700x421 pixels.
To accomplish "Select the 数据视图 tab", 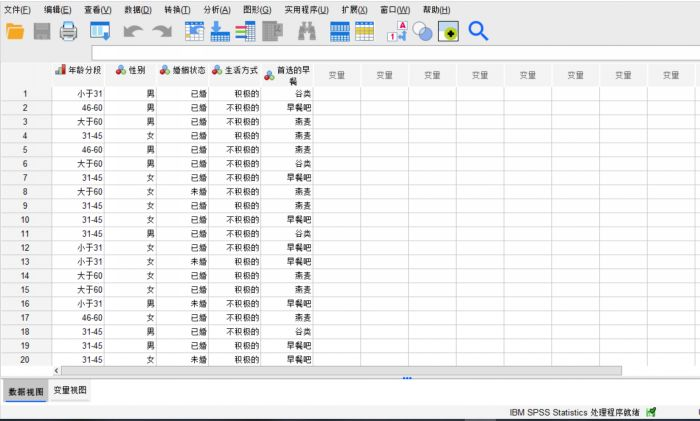I will pos(25,391).
